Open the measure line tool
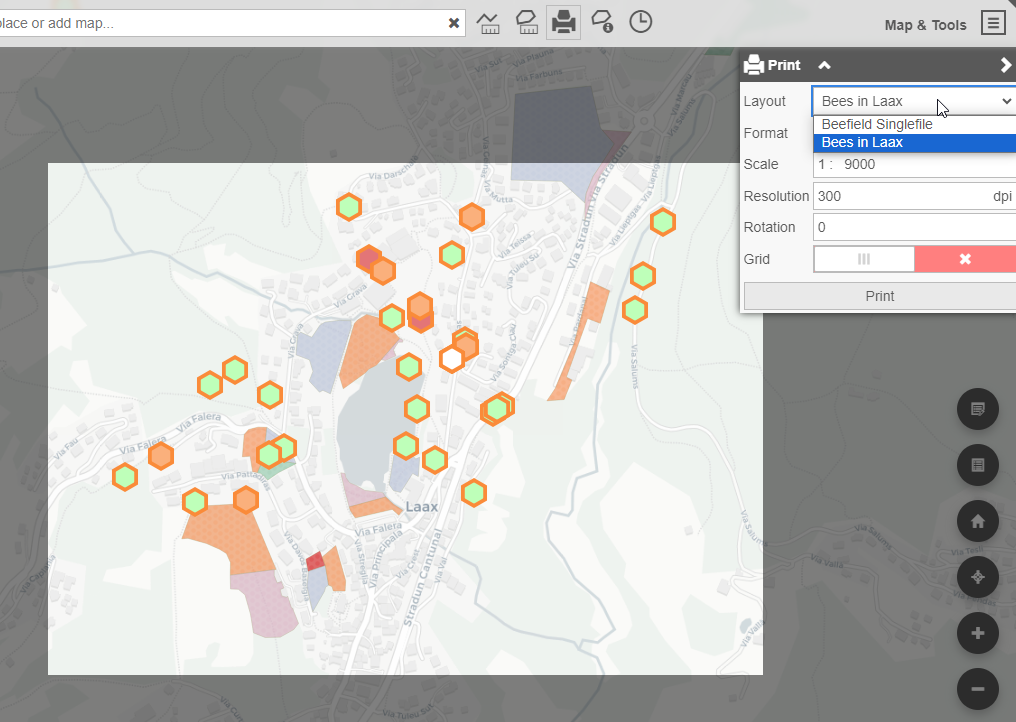 pyautogui.click(x=488, y=23)
